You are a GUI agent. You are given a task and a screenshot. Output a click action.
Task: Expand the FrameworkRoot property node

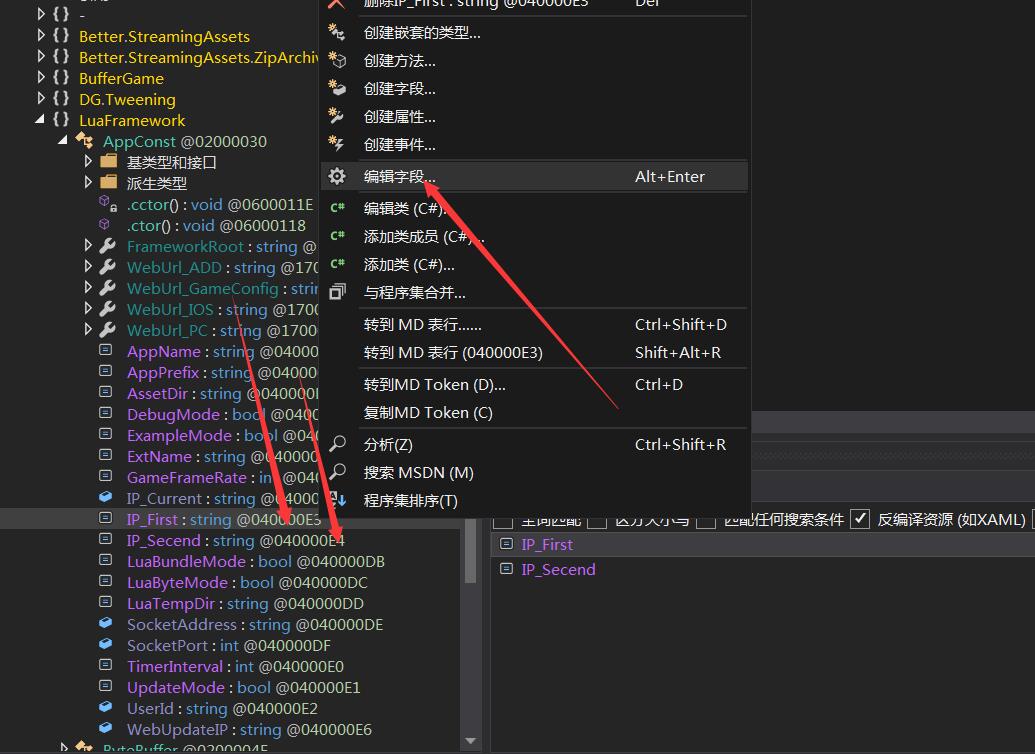click(90, 246)
